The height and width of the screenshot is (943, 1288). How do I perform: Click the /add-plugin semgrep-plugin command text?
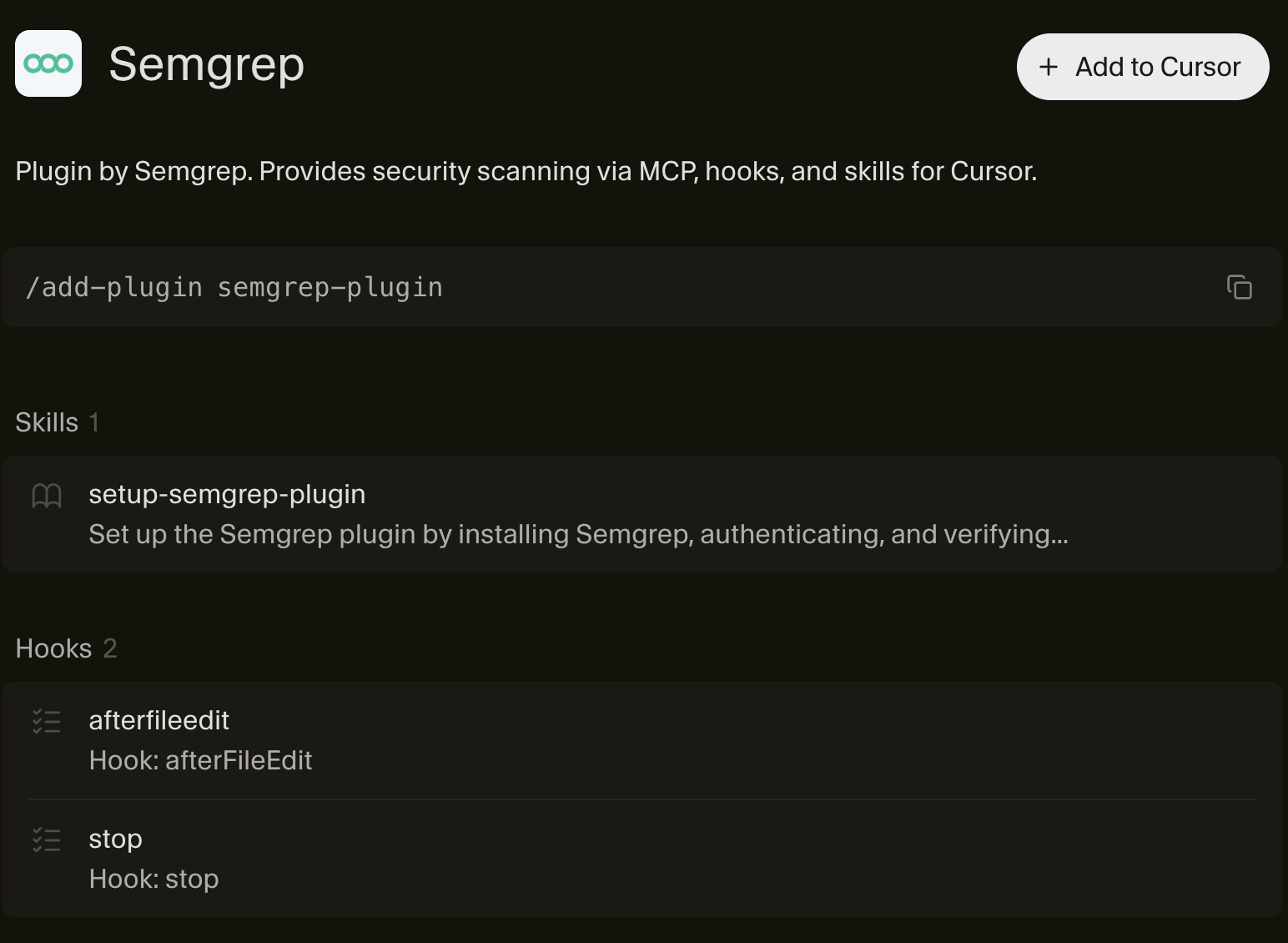tap(234, 287)
